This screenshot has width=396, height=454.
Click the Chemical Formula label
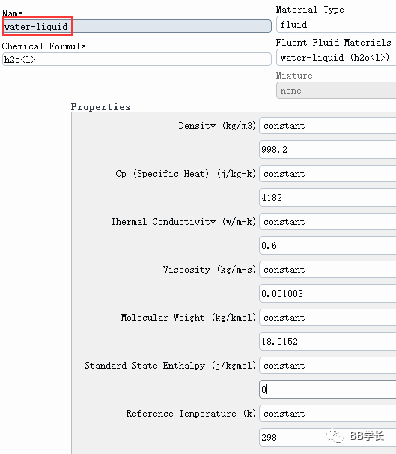coord(44,46)
